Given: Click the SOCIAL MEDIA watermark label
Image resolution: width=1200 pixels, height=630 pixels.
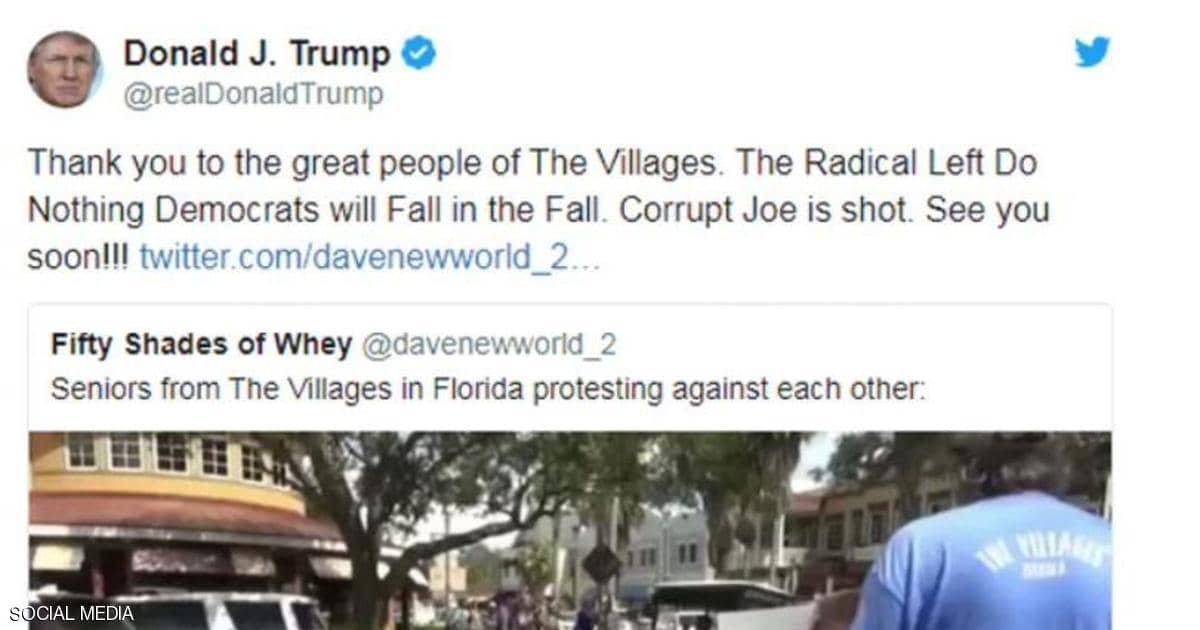Looking at the screenshot, I should [x=72, y=612].
